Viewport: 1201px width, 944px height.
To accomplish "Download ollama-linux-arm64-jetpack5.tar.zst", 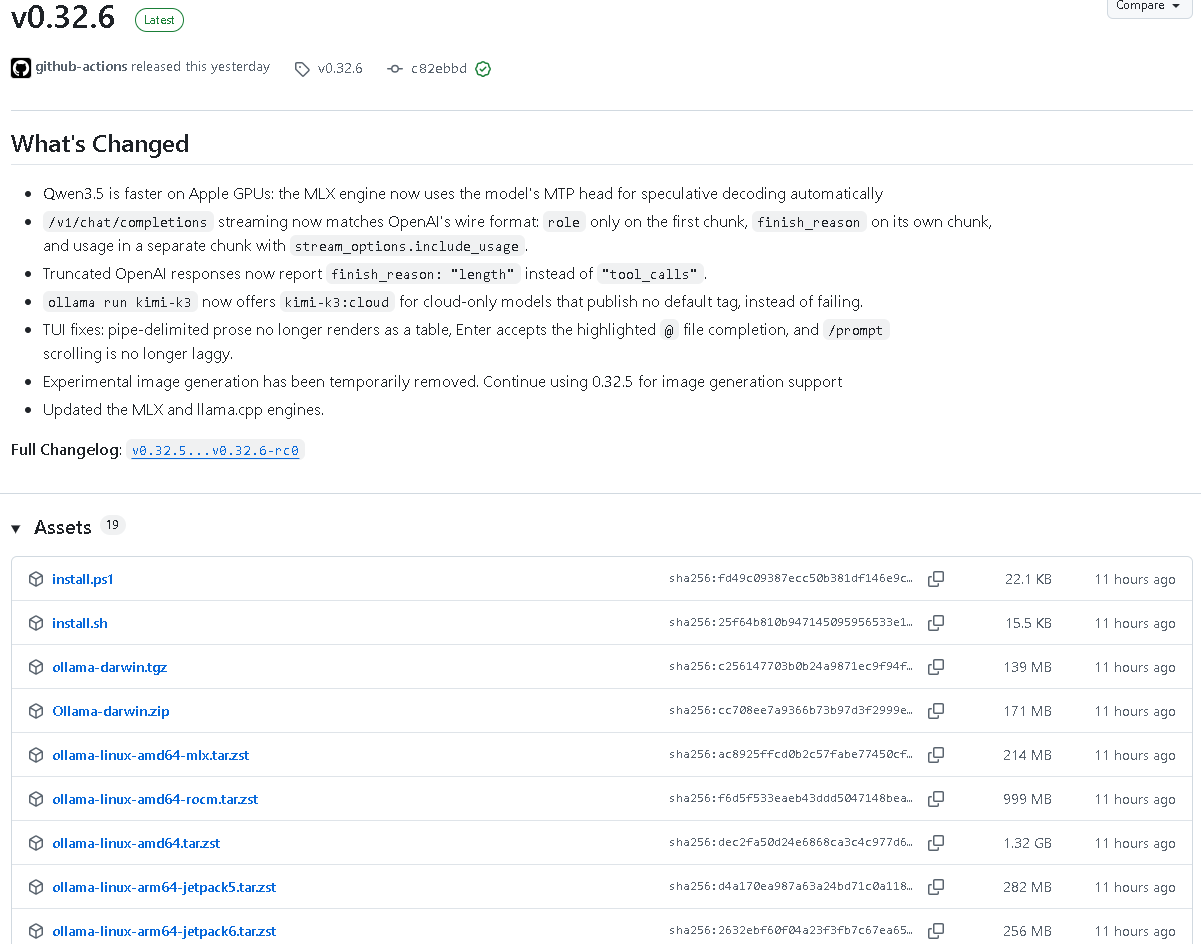I will tap(164, 887).
